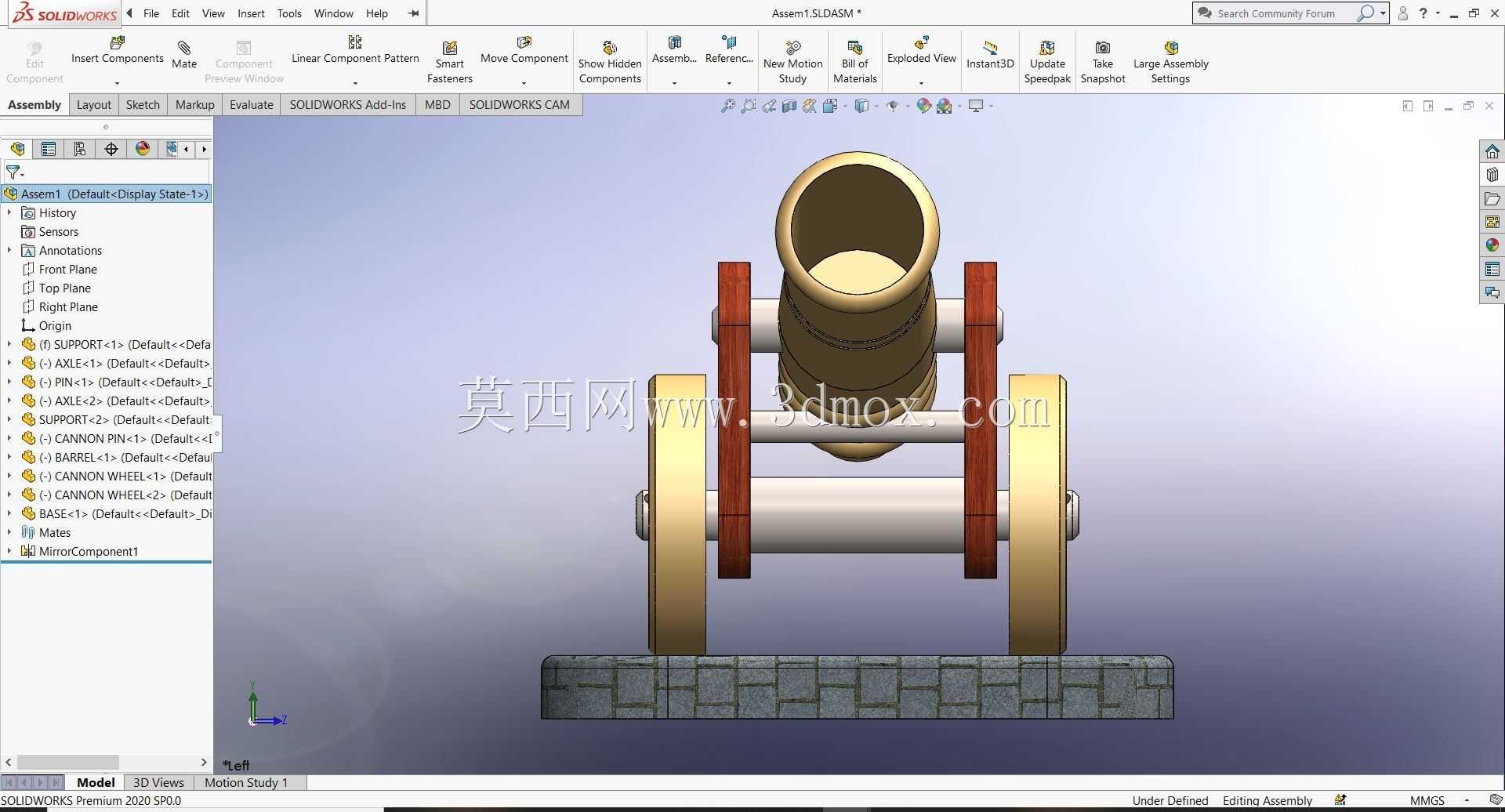
Task: Start a New Motion Study
Action: (792, 62)
